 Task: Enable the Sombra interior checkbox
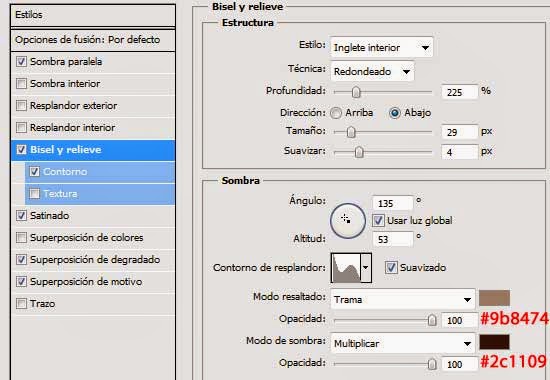point(21,84)
